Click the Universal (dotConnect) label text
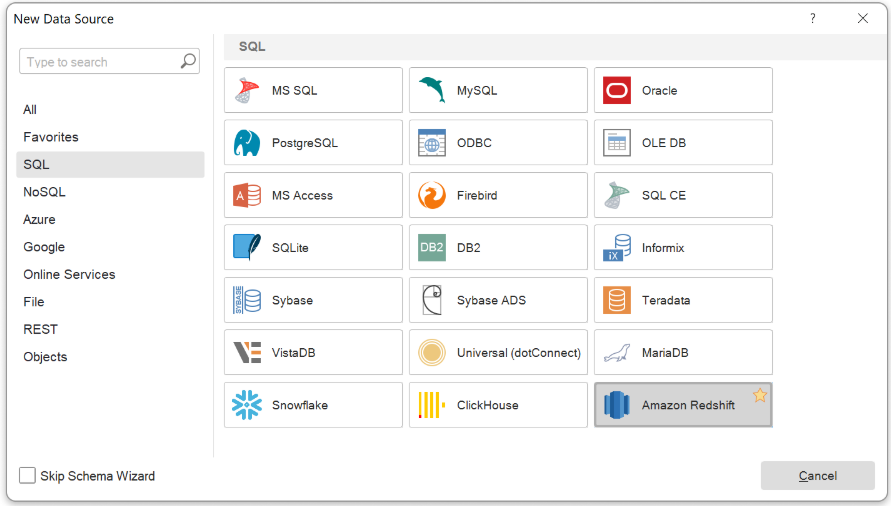This screenshot has height=506, width=891. 519,353
